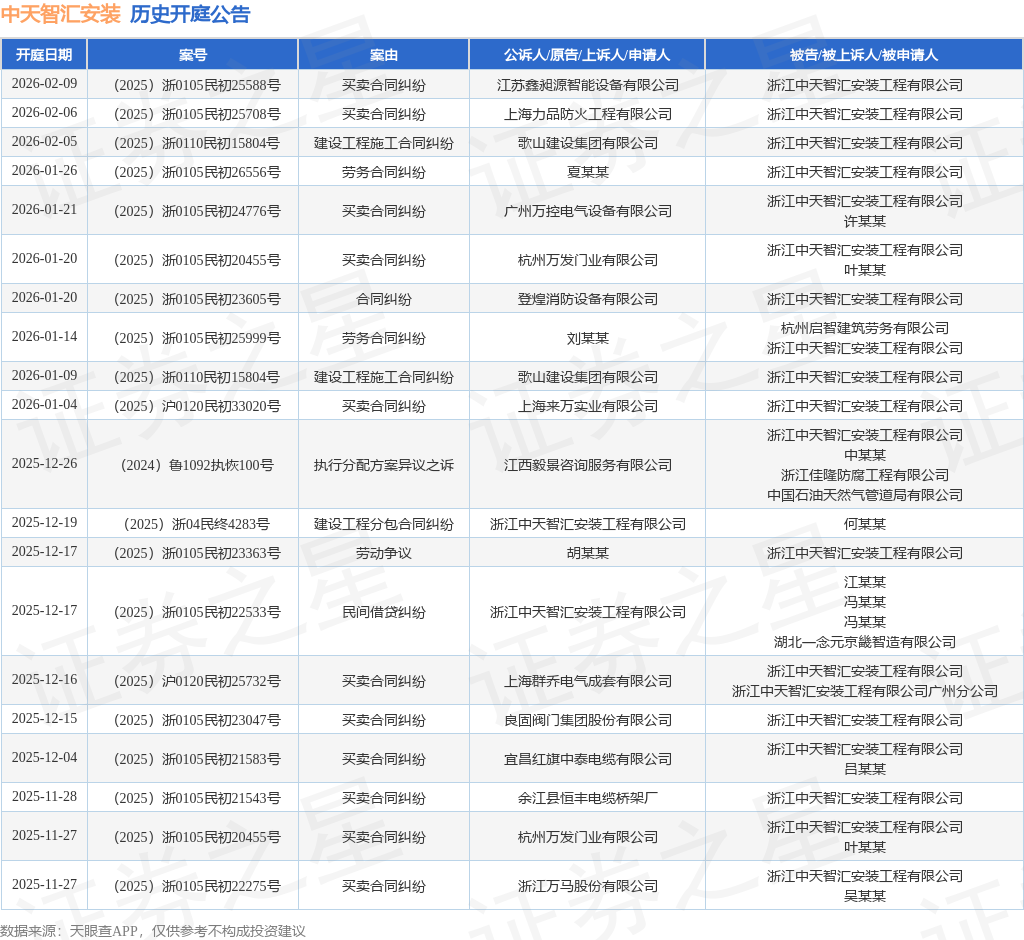The height and width of the screenshot is (940, 1024).
Task: Click case number 浙04民终4283号
Action: click(x=197, y=524)
